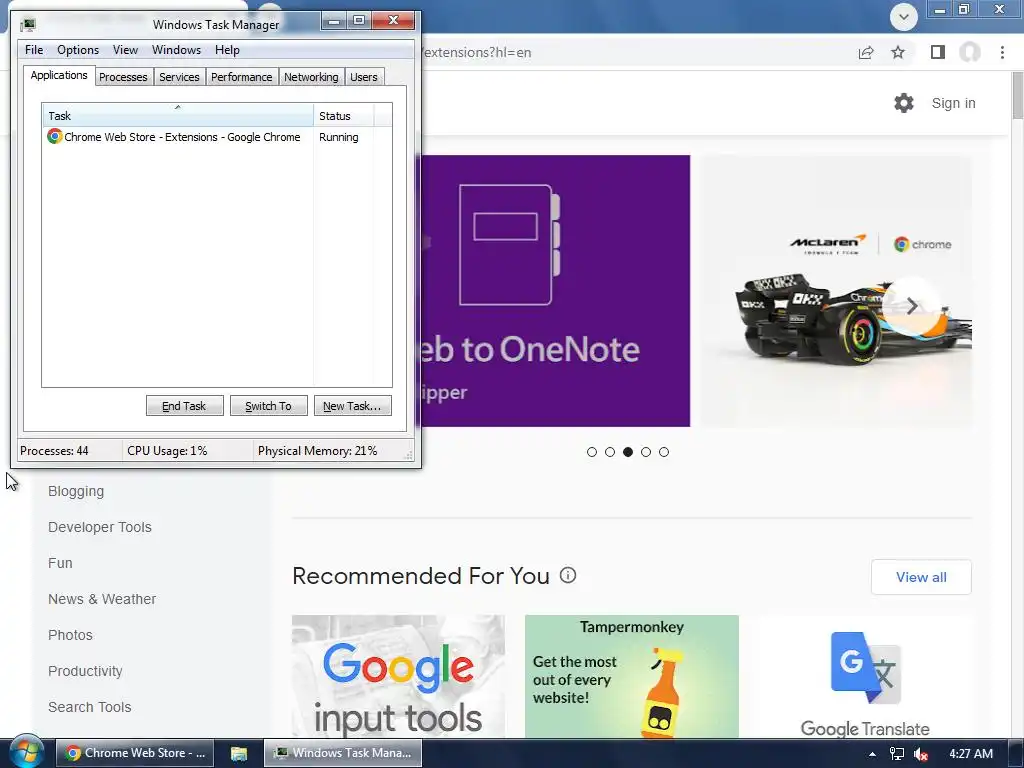Click info icon beside Recommended For You
The height and width of the screenshot is (768, 1024).
(x=568, y=575)
